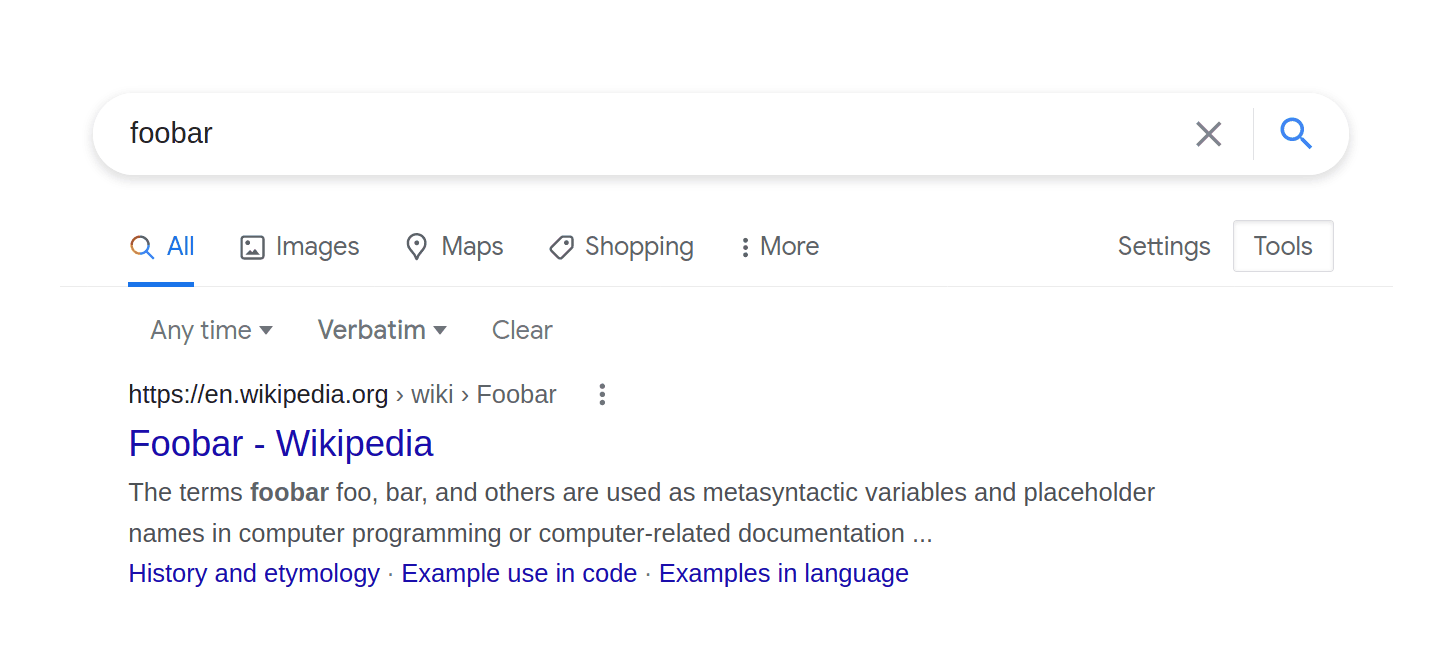Click the Example use in code sitelink
Screen dimensions: 1453x668
[x=519, y=573]
